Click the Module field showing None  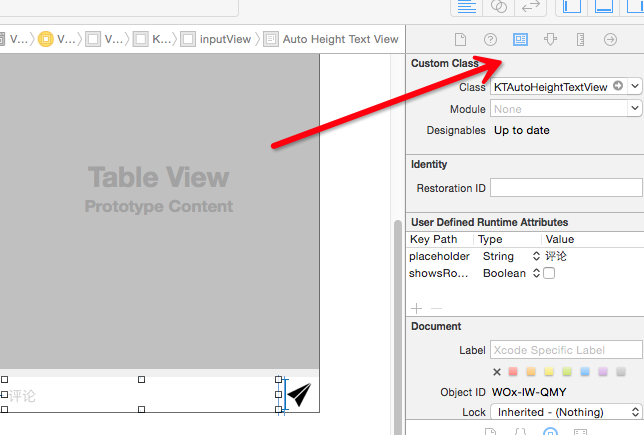[559, 109]
